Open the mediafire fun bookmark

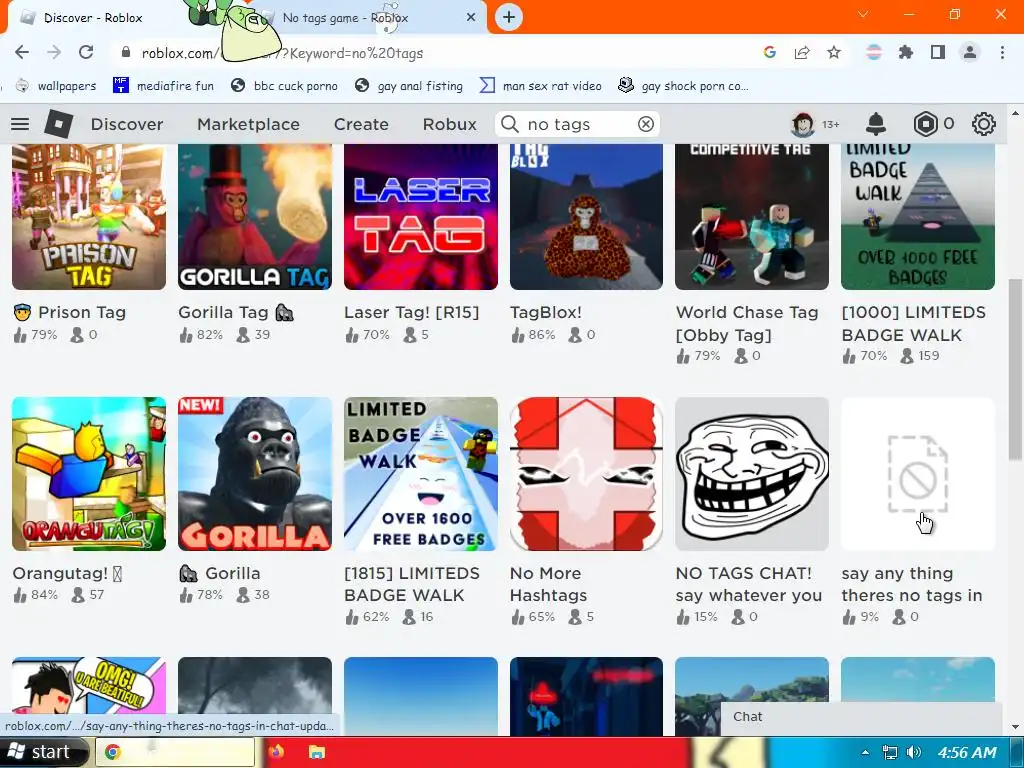pos(163,86)
